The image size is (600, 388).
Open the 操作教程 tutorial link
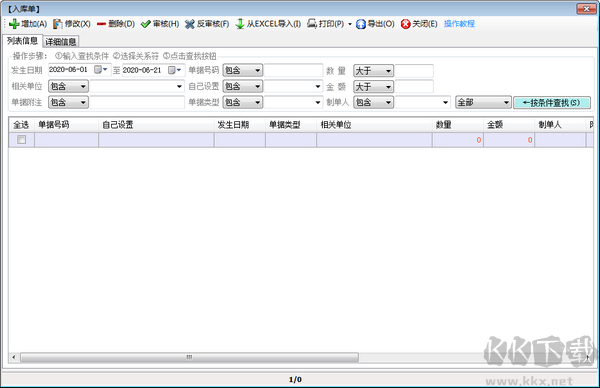(459, 24)
